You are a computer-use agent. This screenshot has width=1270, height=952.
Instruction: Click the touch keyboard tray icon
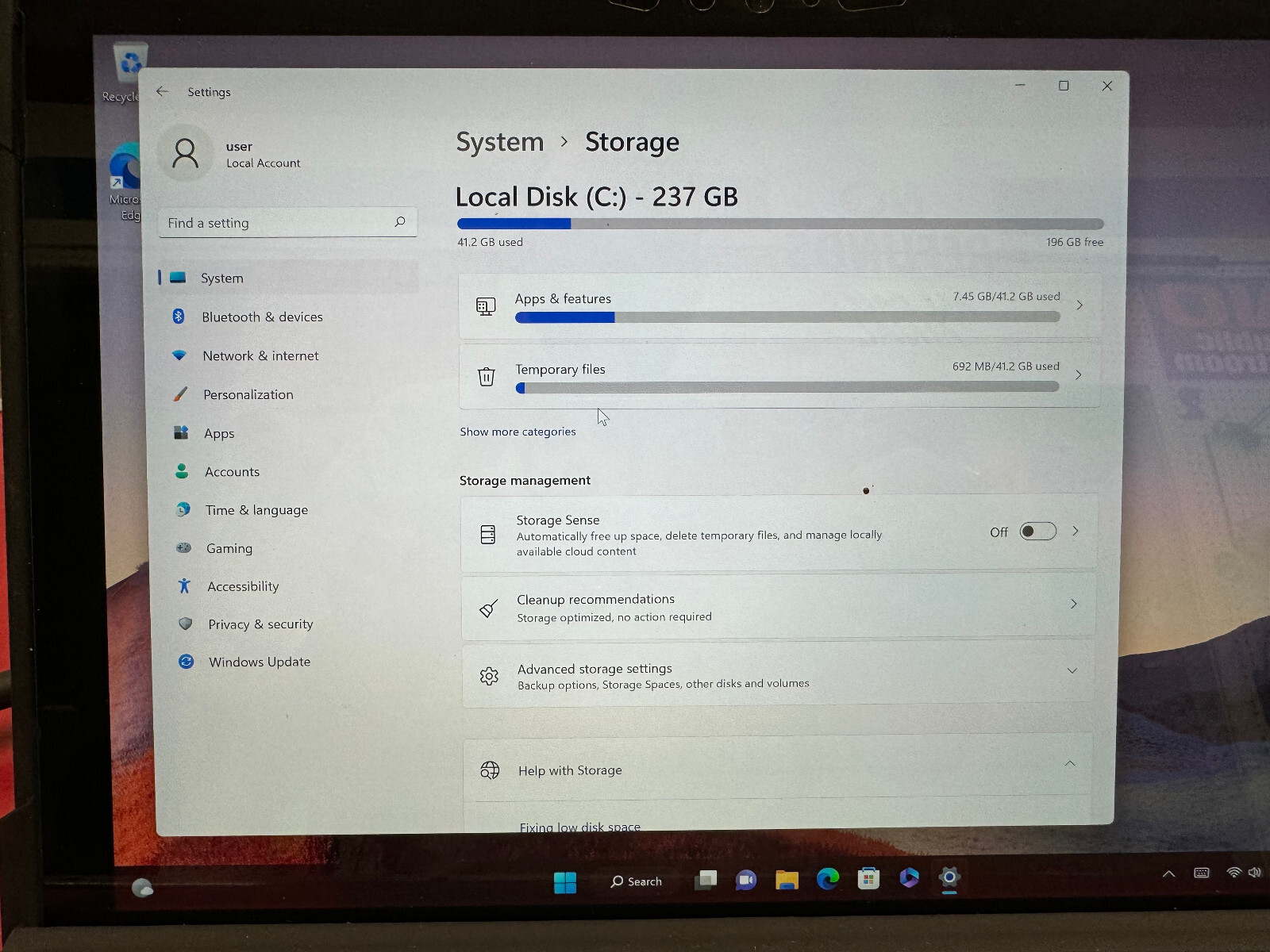point(1202,873)
